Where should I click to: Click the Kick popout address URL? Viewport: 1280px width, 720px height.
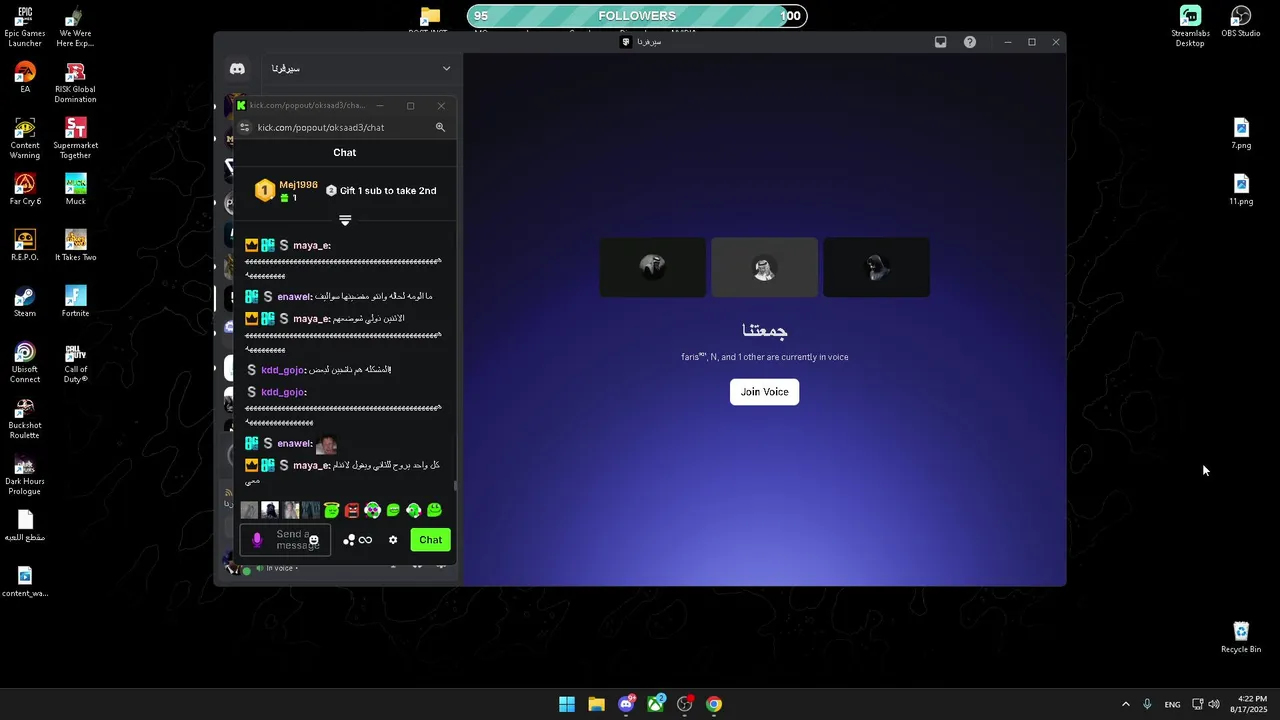tap(320, 127)
